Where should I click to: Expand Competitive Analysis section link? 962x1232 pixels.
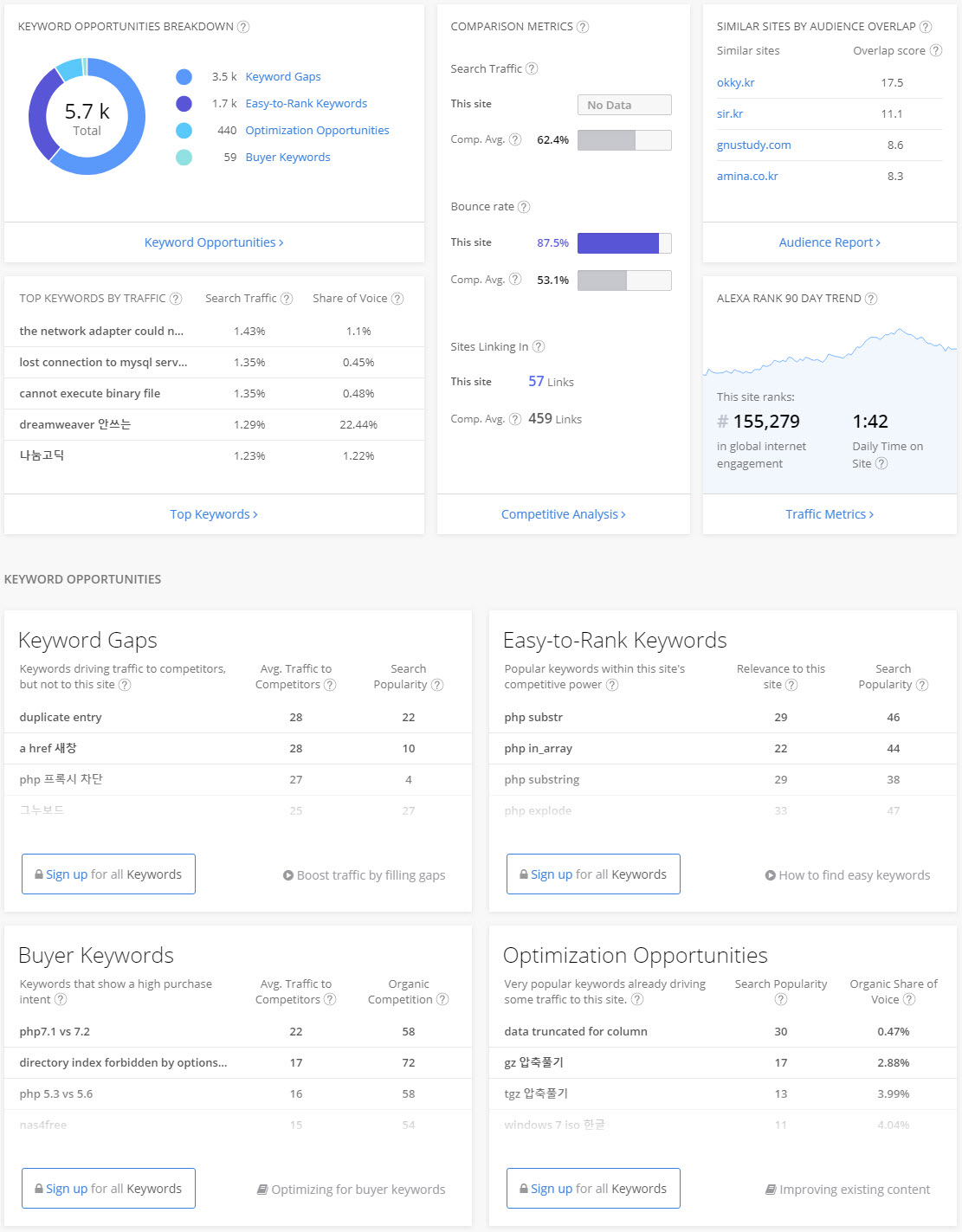563,514
